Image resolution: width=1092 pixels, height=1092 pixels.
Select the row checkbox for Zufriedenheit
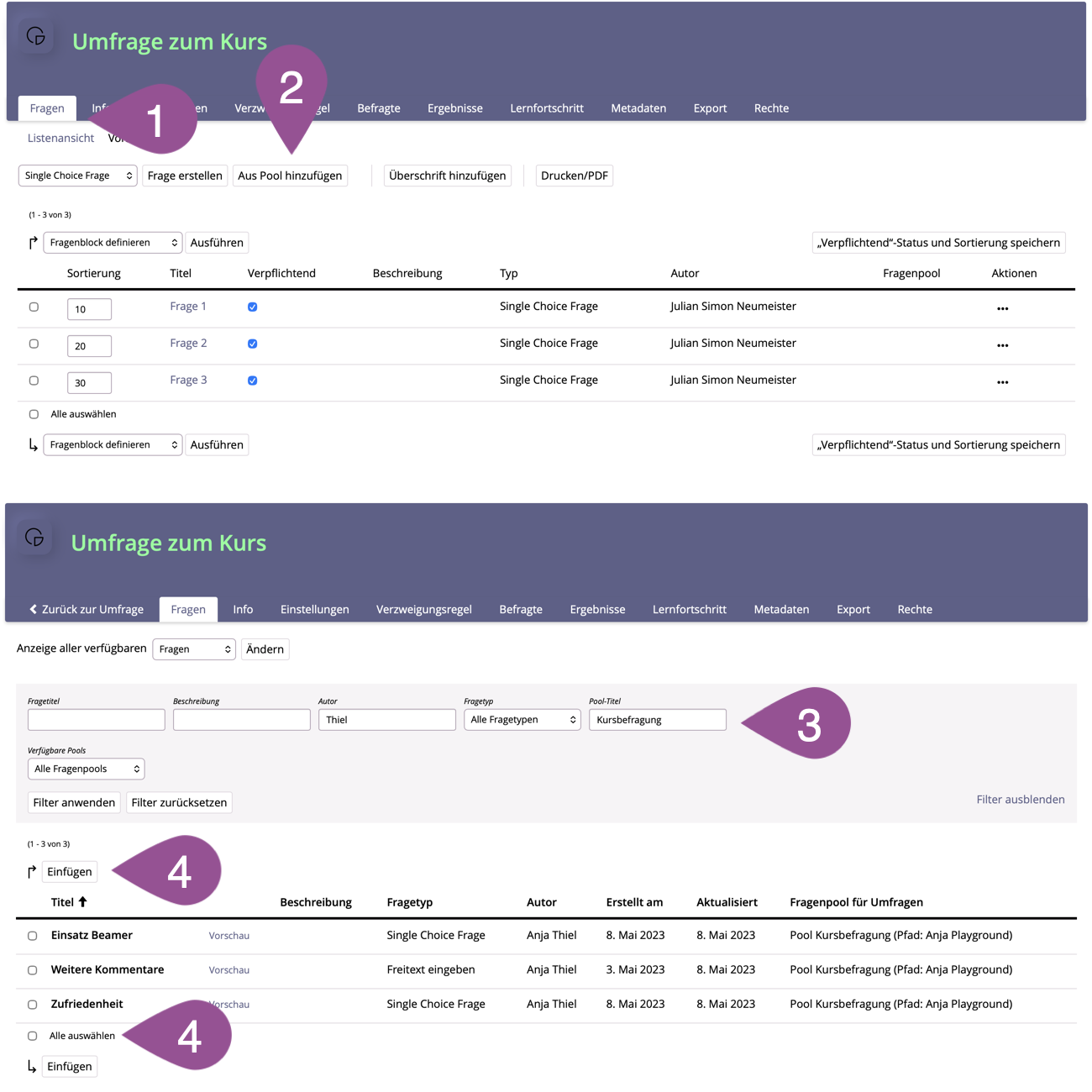(33, 1005)
